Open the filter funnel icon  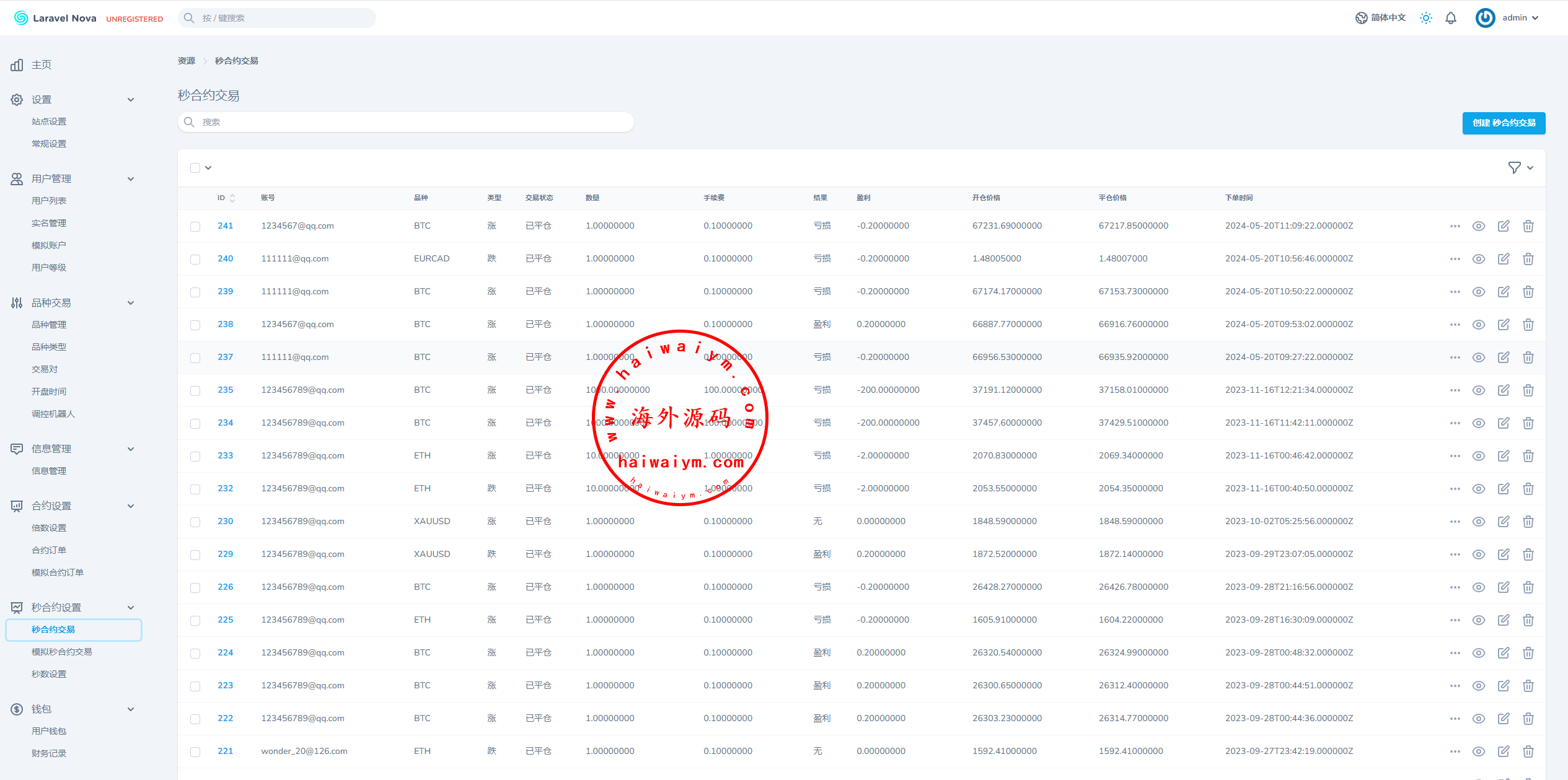(x=1514, y=168)
